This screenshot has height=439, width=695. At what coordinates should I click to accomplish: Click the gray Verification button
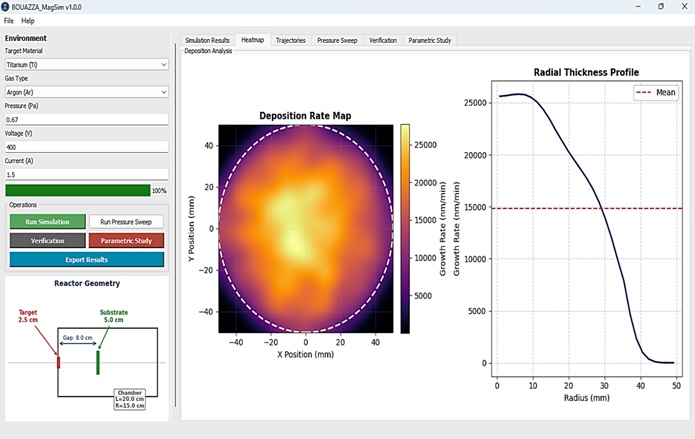[47, 241]
